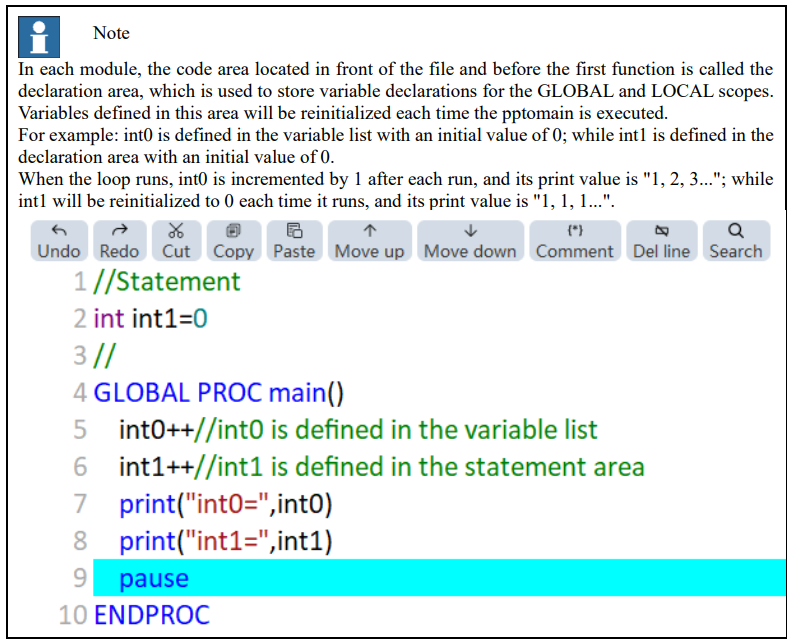Move the line up with Move up
Image resolution: width=788 pixels, height=641 pixels.
pyautogui.click(x=370, y=241)
